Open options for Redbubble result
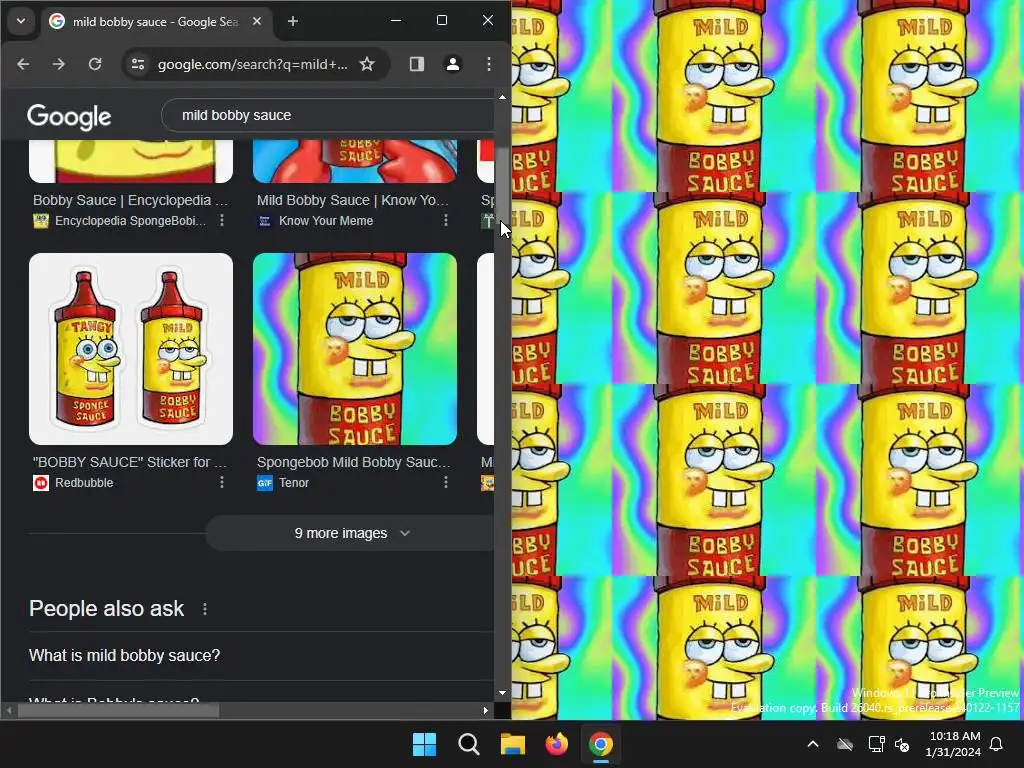 point(222,482)
